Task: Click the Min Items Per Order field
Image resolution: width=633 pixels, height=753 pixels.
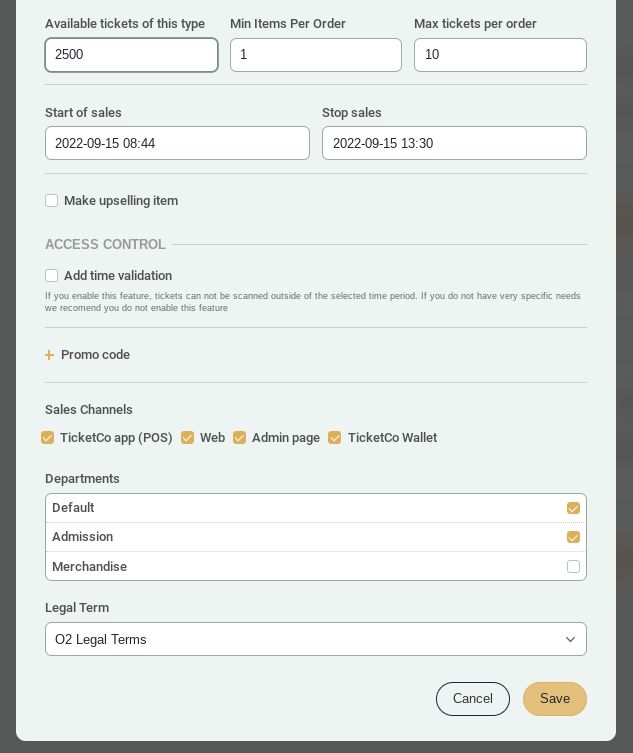Action: point(315,55)
